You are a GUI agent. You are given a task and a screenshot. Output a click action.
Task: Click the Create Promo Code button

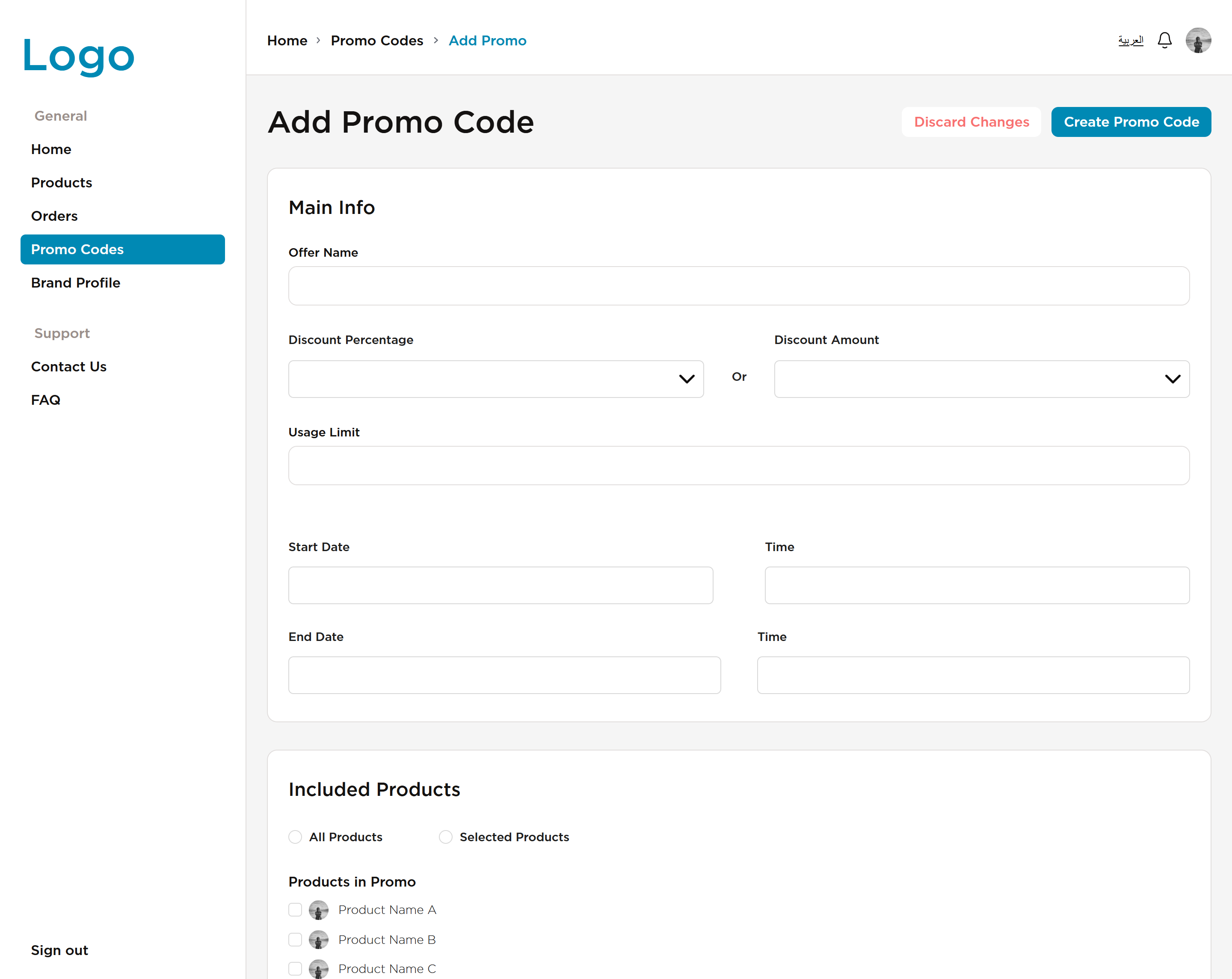tap(1130, 122)
